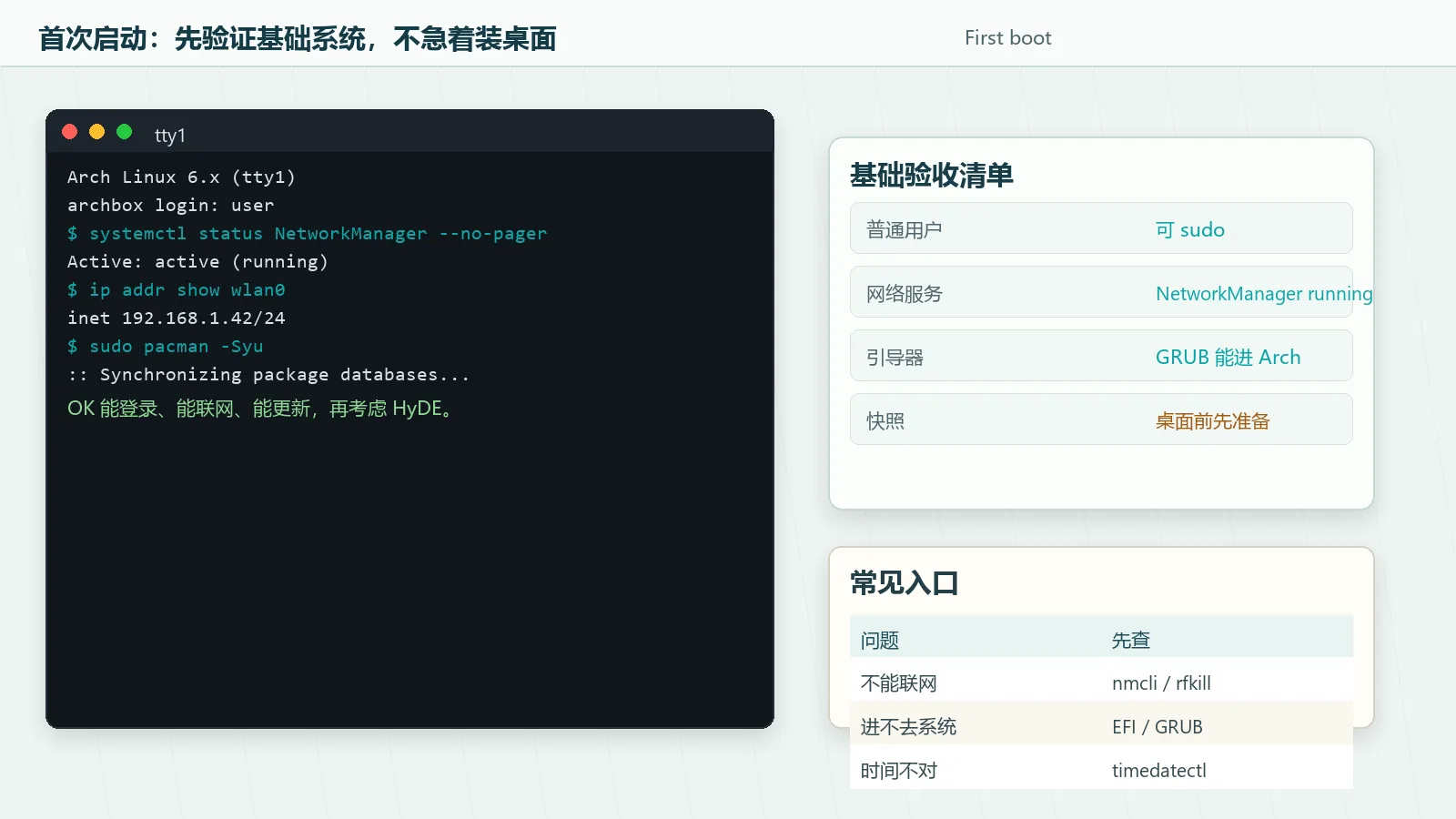Click the 先查 table column header
This screenshot has height=819, width=1456.
(x=1130, y=640)
